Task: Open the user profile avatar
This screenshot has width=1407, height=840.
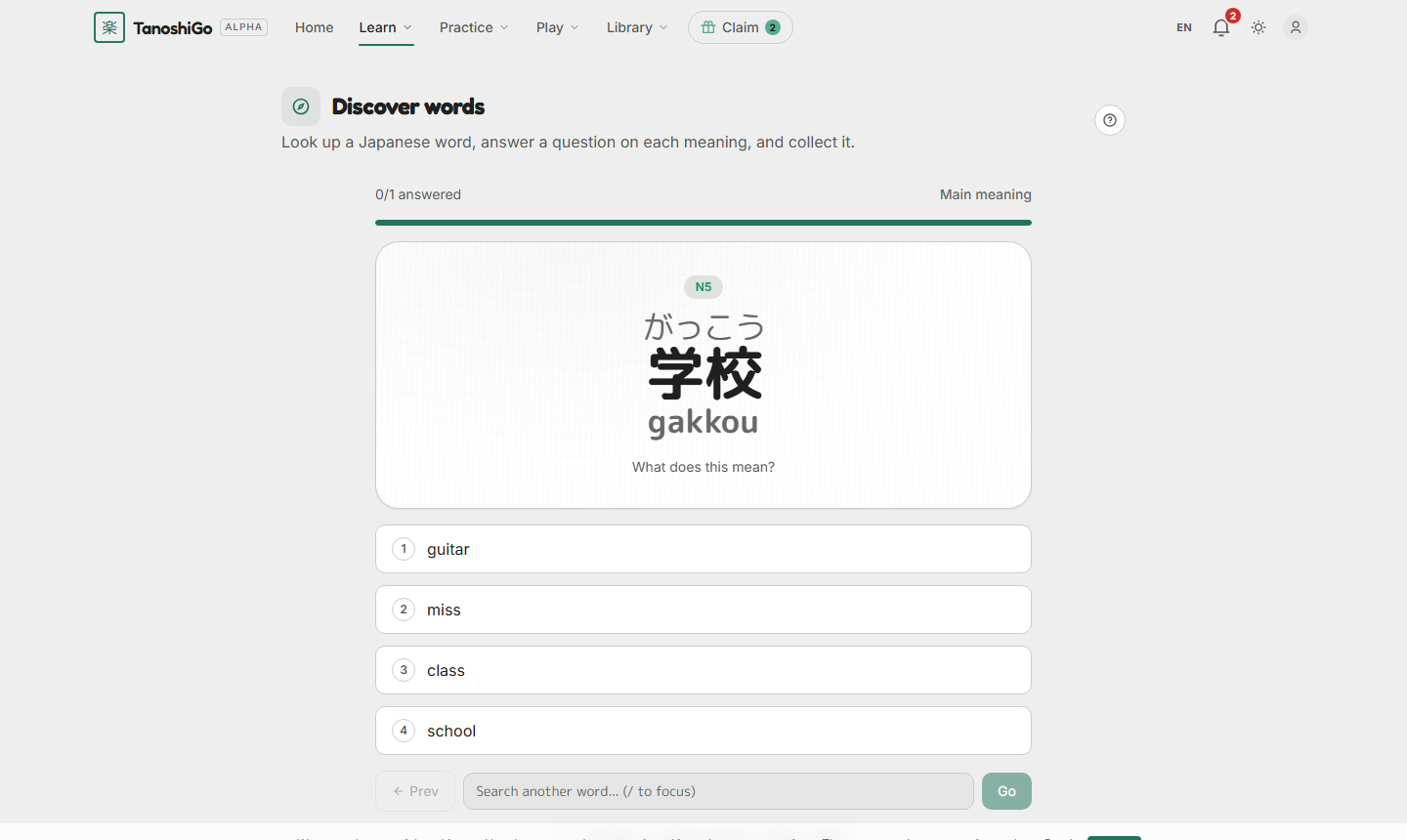Action: pos(1296,27)
